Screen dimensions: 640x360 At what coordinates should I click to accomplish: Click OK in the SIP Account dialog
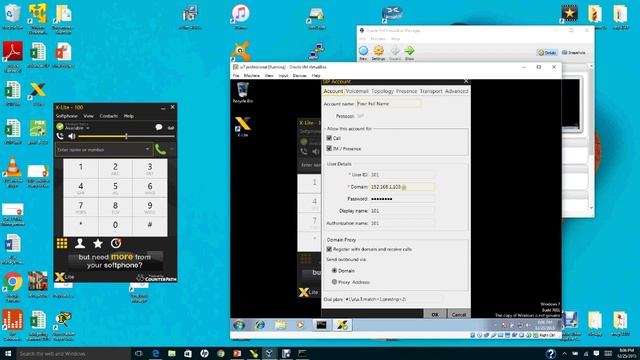(x=435, y=314)
